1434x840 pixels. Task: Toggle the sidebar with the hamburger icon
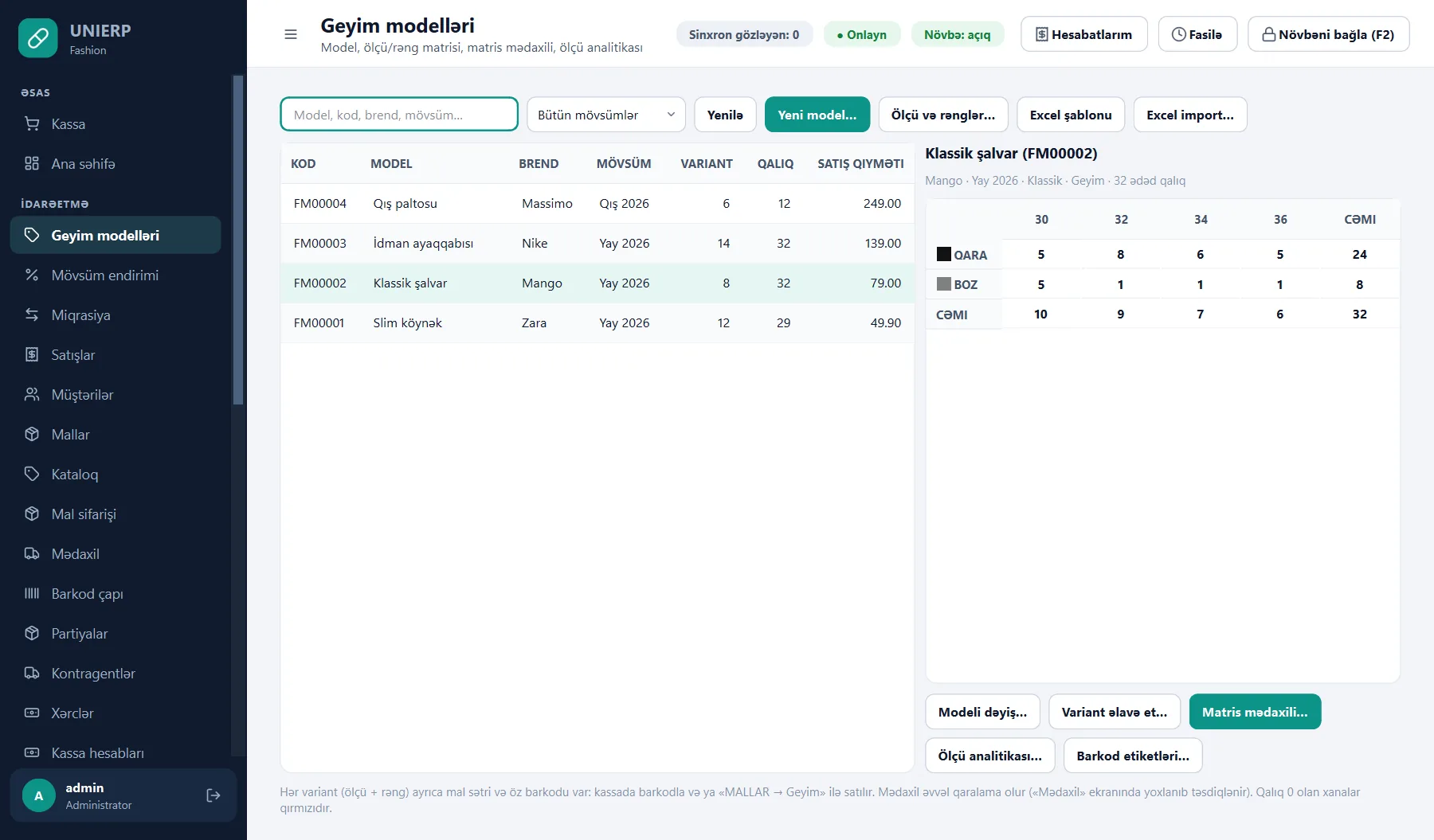(x=291, y=34)
